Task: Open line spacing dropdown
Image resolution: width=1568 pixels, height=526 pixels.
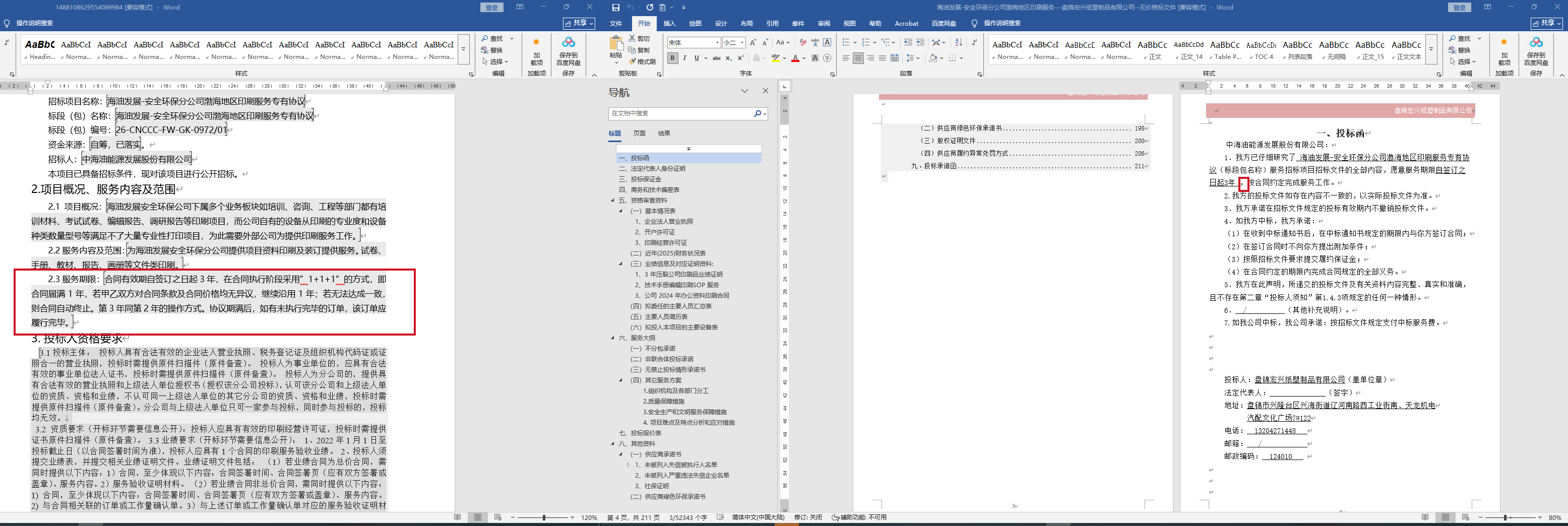Action: (912, 58)
